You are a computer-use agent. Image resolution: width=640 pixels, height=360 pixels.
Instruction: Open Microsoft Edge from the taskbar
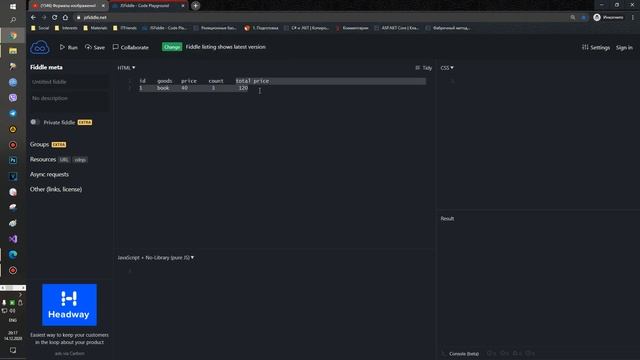tap(13, 255)
